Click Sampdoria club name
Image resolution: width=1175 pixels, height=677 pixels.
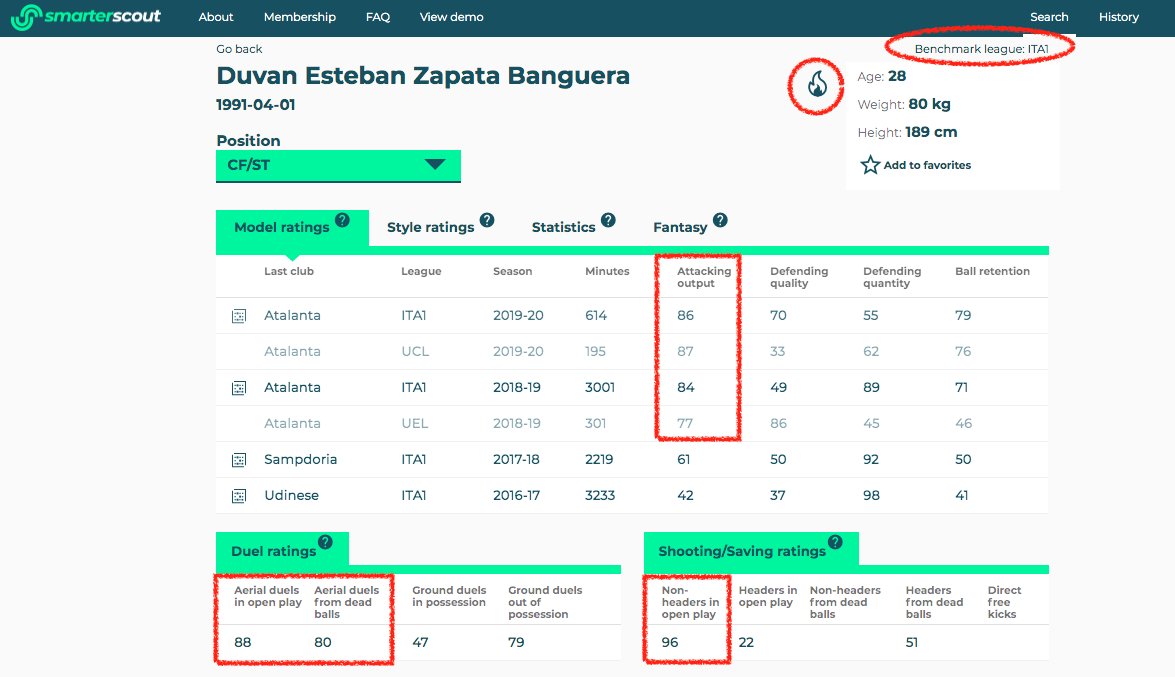[300, 460]
